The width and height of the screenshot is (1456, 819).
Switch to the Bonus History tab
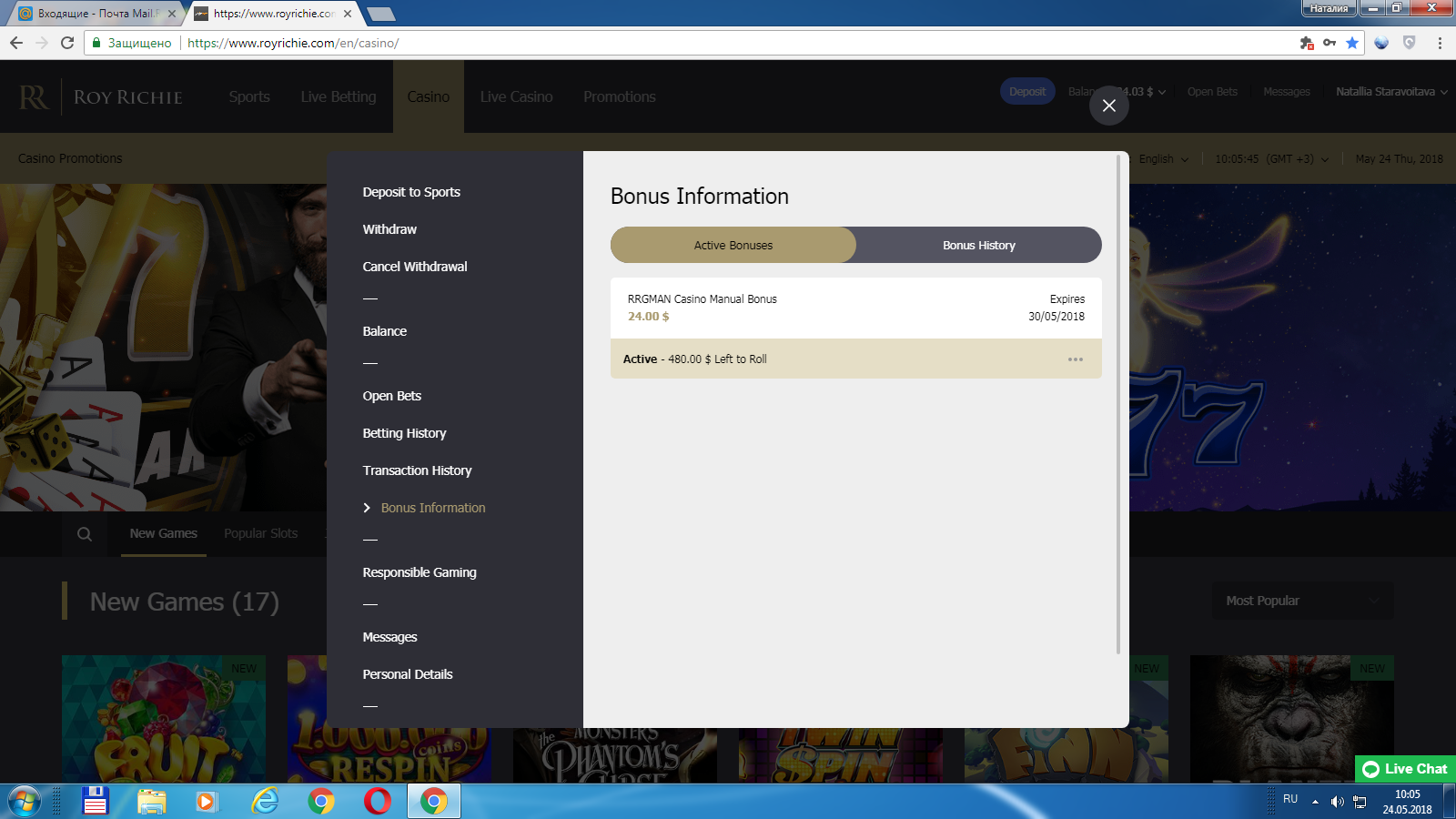(978, 246)
